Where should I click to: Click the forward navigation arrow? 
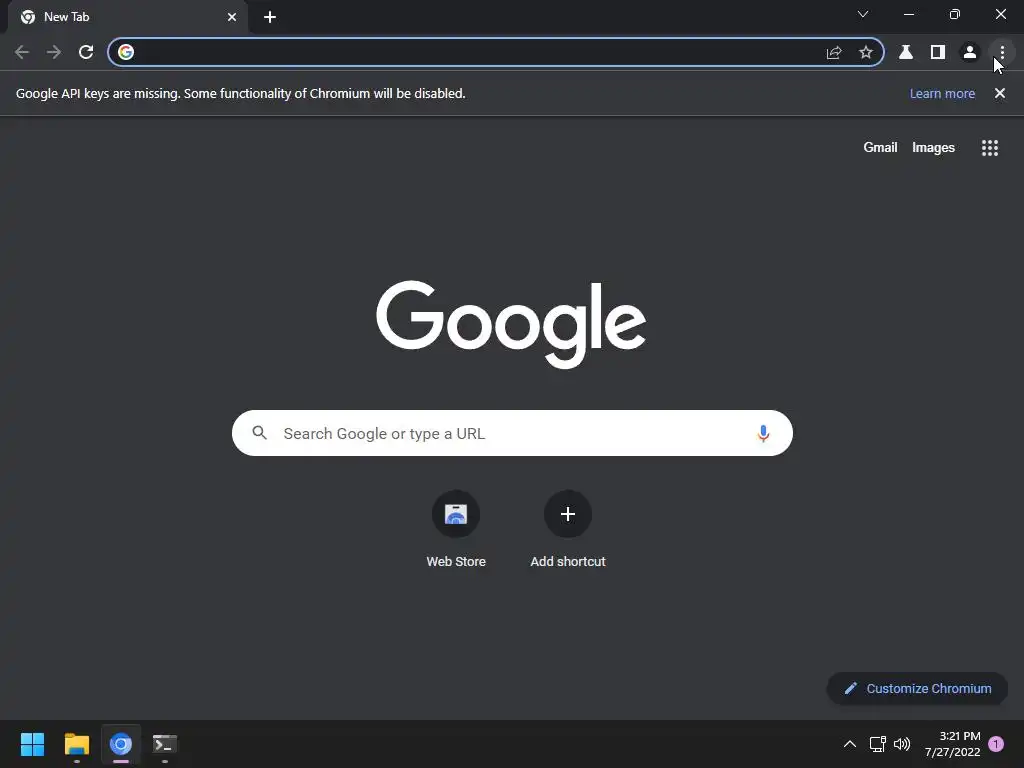[x=54, y=52]
